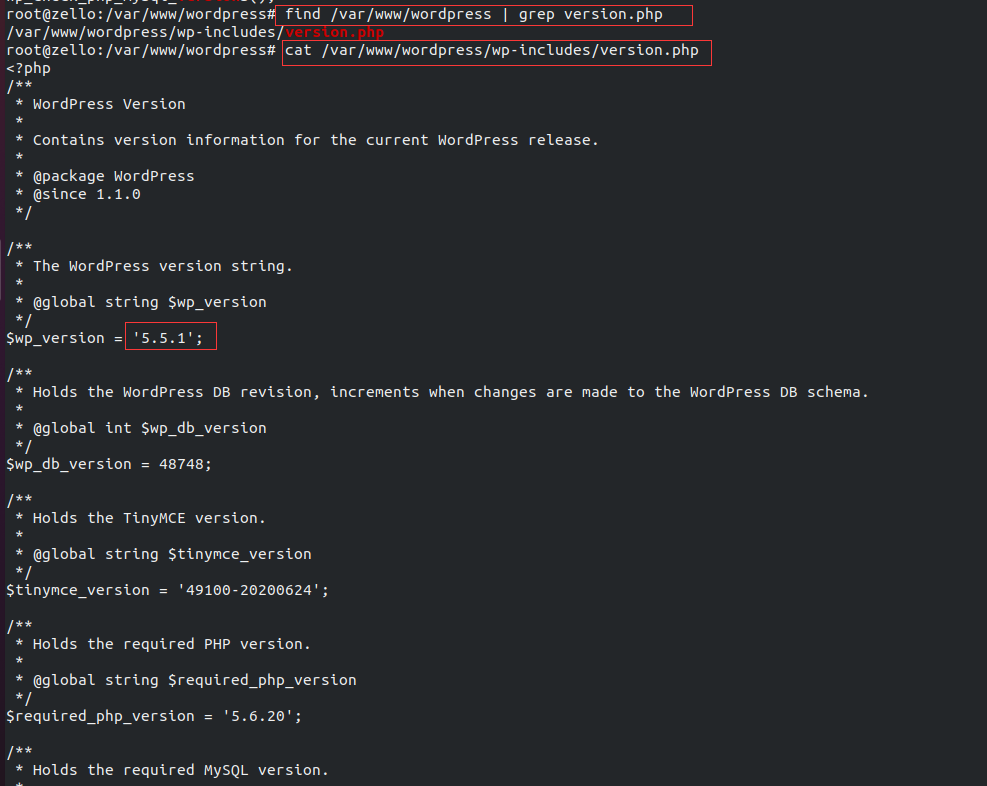Screen dimensions: 987x786
Task: Click the $tinymce_version assignment line
Action: tap(167, 590)
